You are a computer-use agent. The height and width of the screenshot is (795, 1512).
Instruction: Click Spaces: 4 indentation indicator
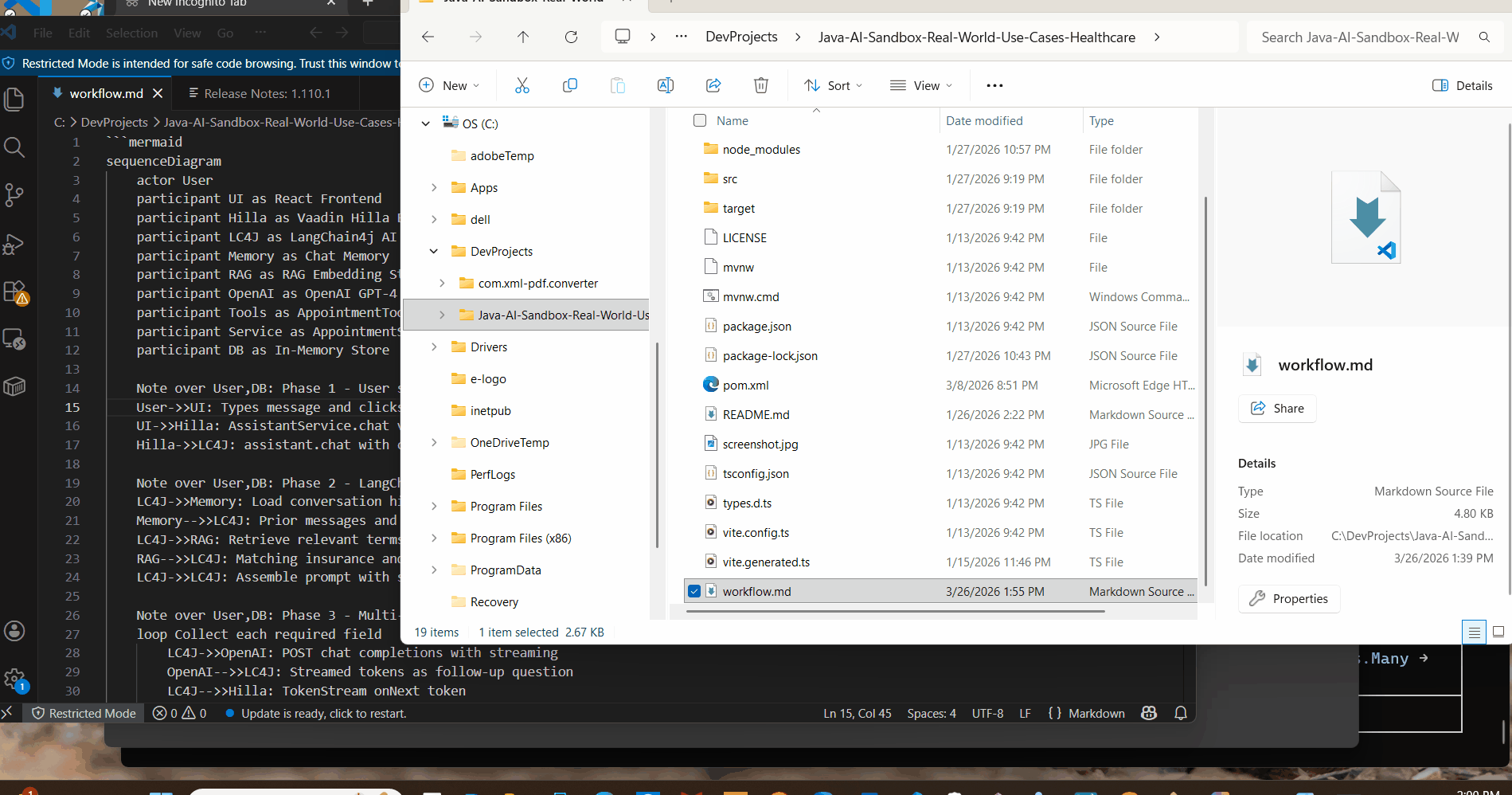pyautogui.click(x=932, y=713)
